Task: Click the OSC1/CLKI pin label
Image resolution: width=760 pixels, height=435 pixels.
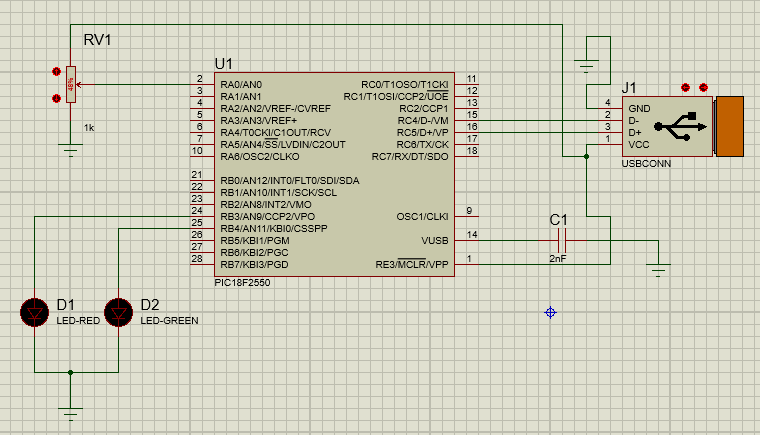Action: [x=422, y=217]
